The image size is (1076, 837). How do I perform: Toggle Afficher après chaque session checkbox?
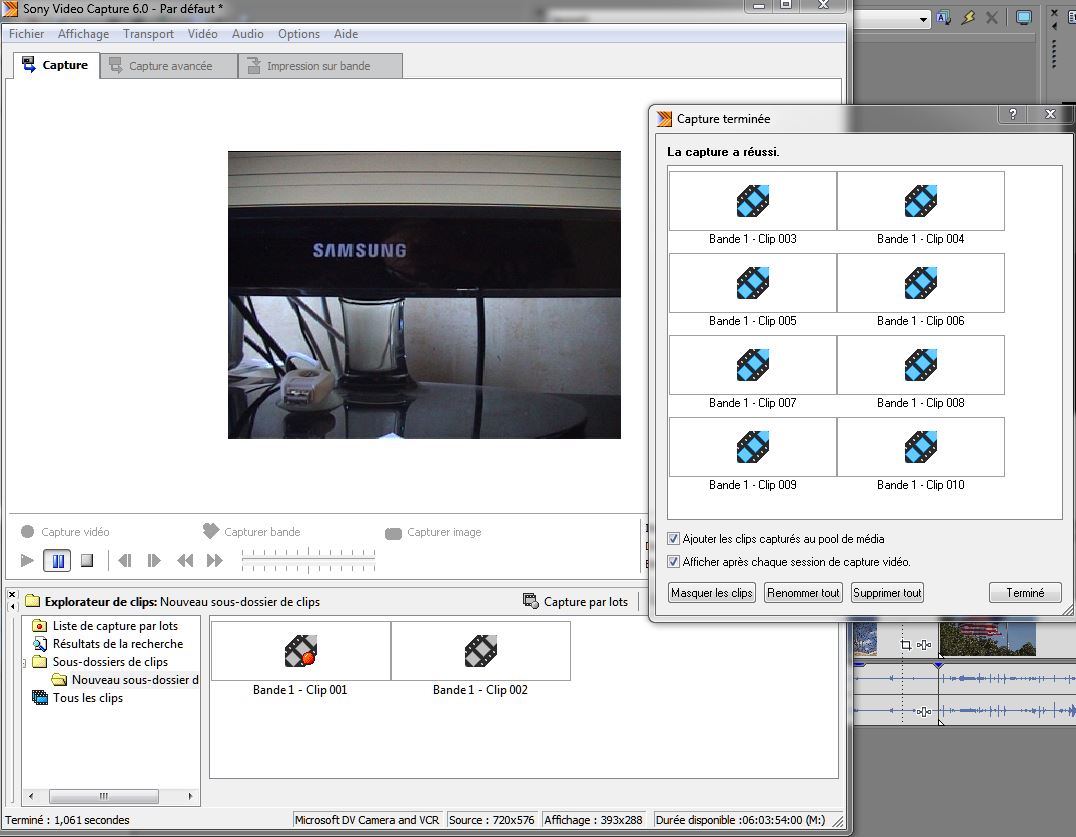tap(673, 562)
